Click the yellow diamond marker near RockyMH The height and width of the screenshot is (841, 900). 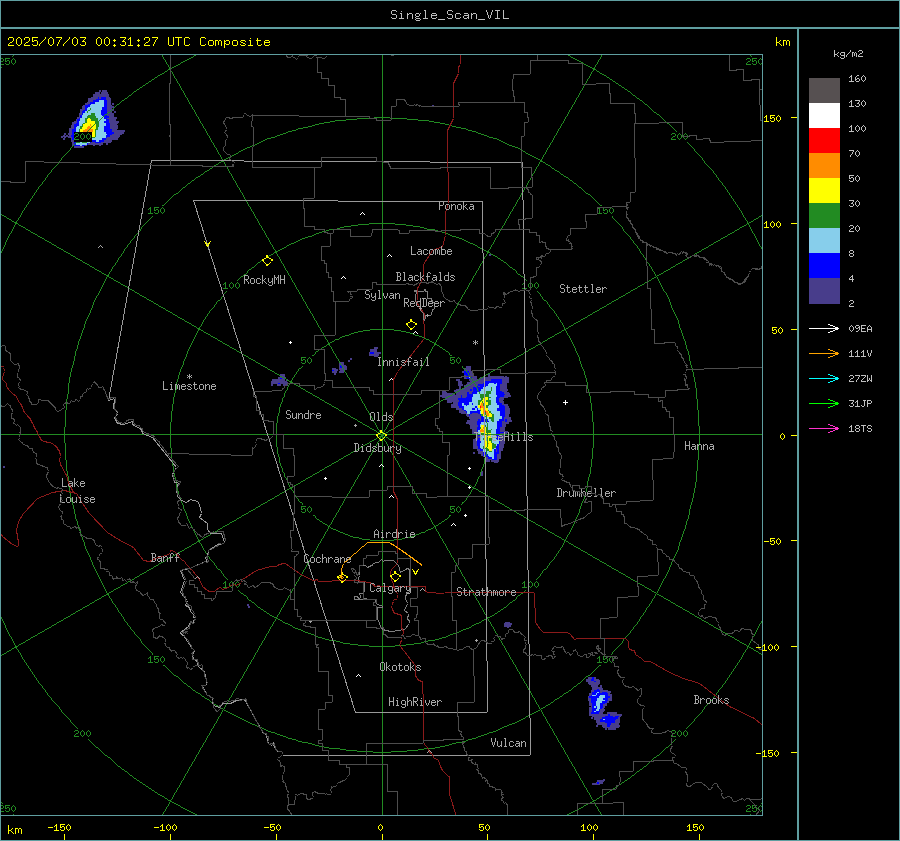pyautogui.click(x=267, y=261)
